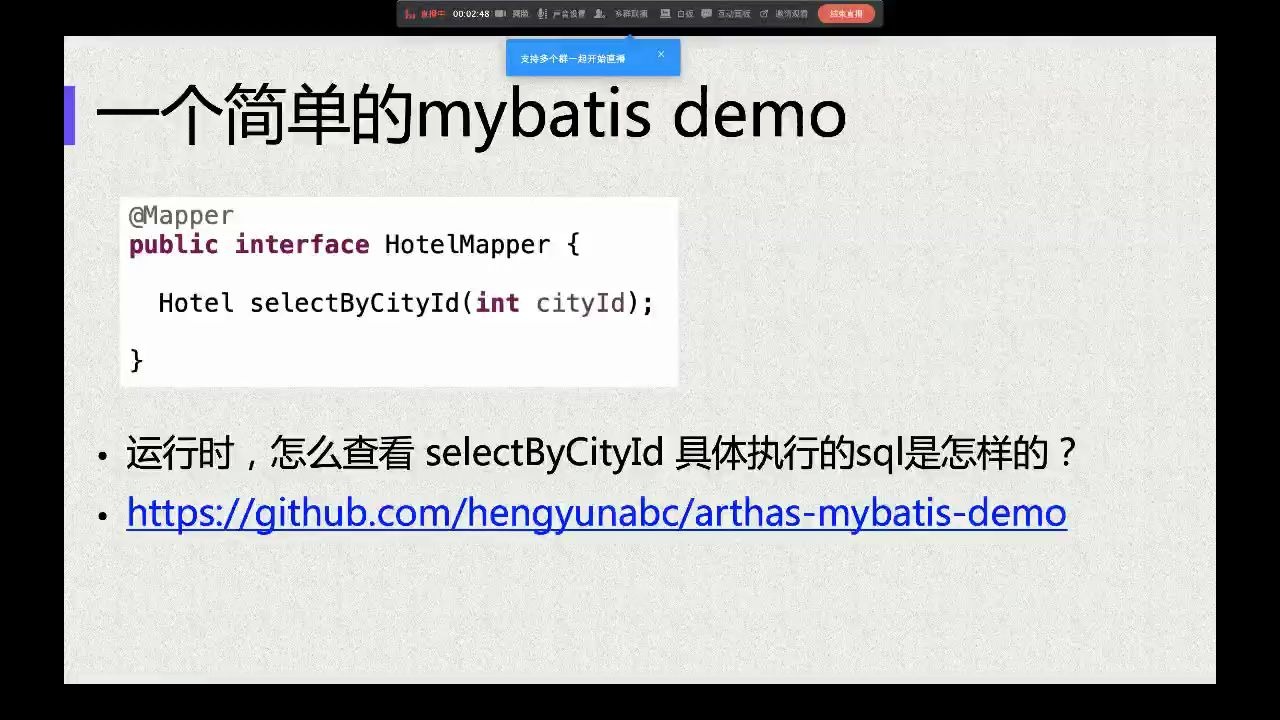Open the interactive panel

[726, 14]
